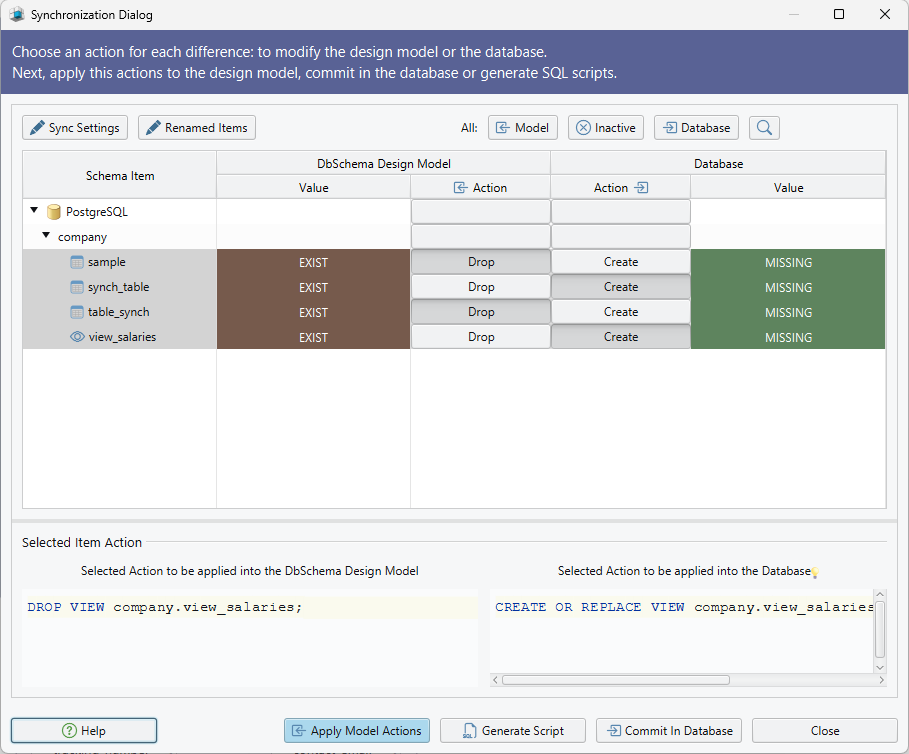Click EXIST cell for table_synch
Viewport: 909px width, 754px height.
click(x=314, y=312)
